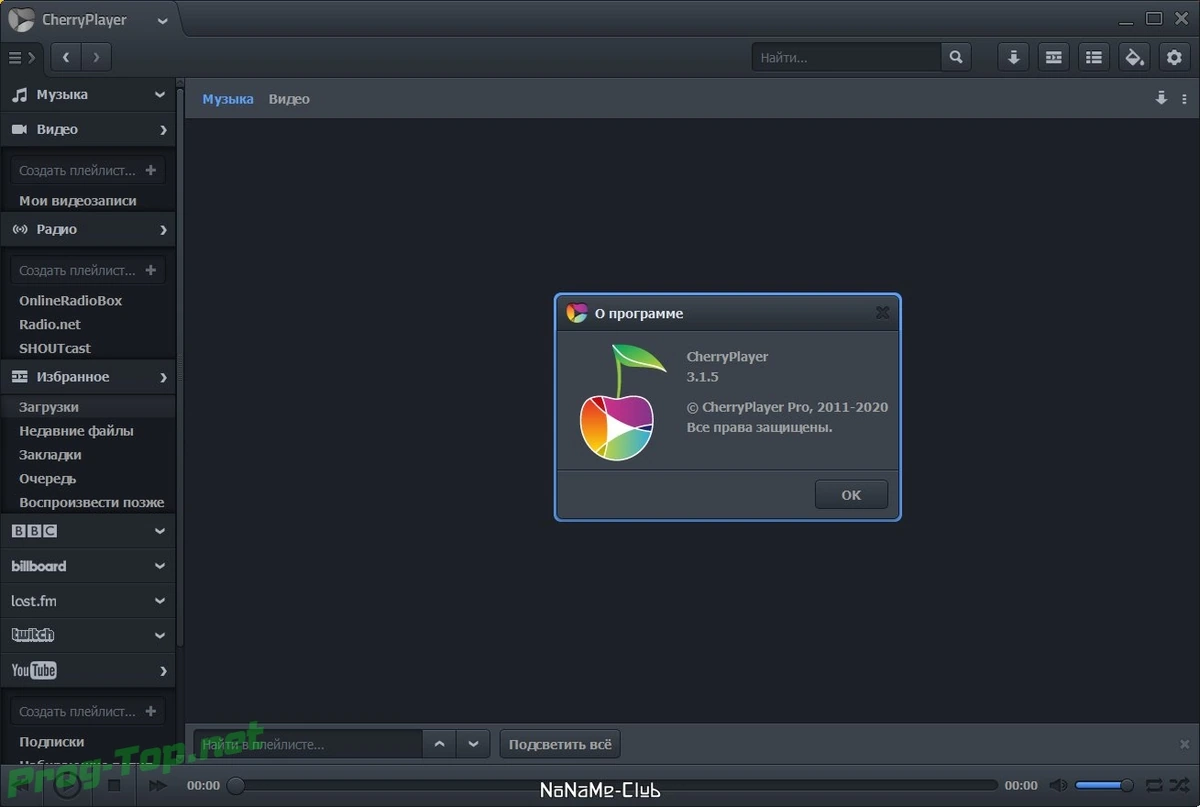The image size is (1200, 807).
Task: Click the CherryPlayer logo in title bar
Action: tap(20, 19)
